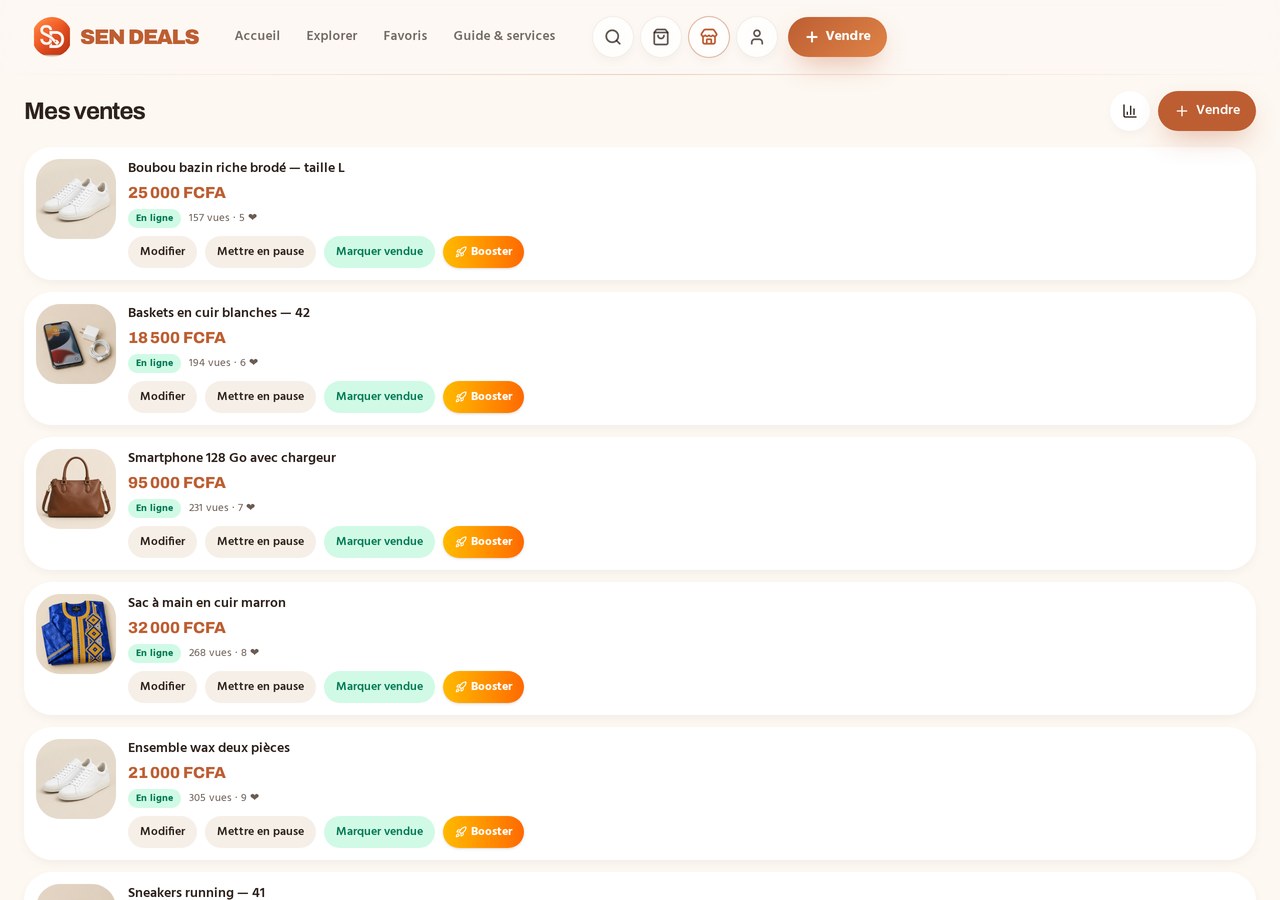The height and width of the screenshot is (900, 1280).
Task: Boost the Boubou bazin riche brodé listing
Action: (x=483, y=252)
